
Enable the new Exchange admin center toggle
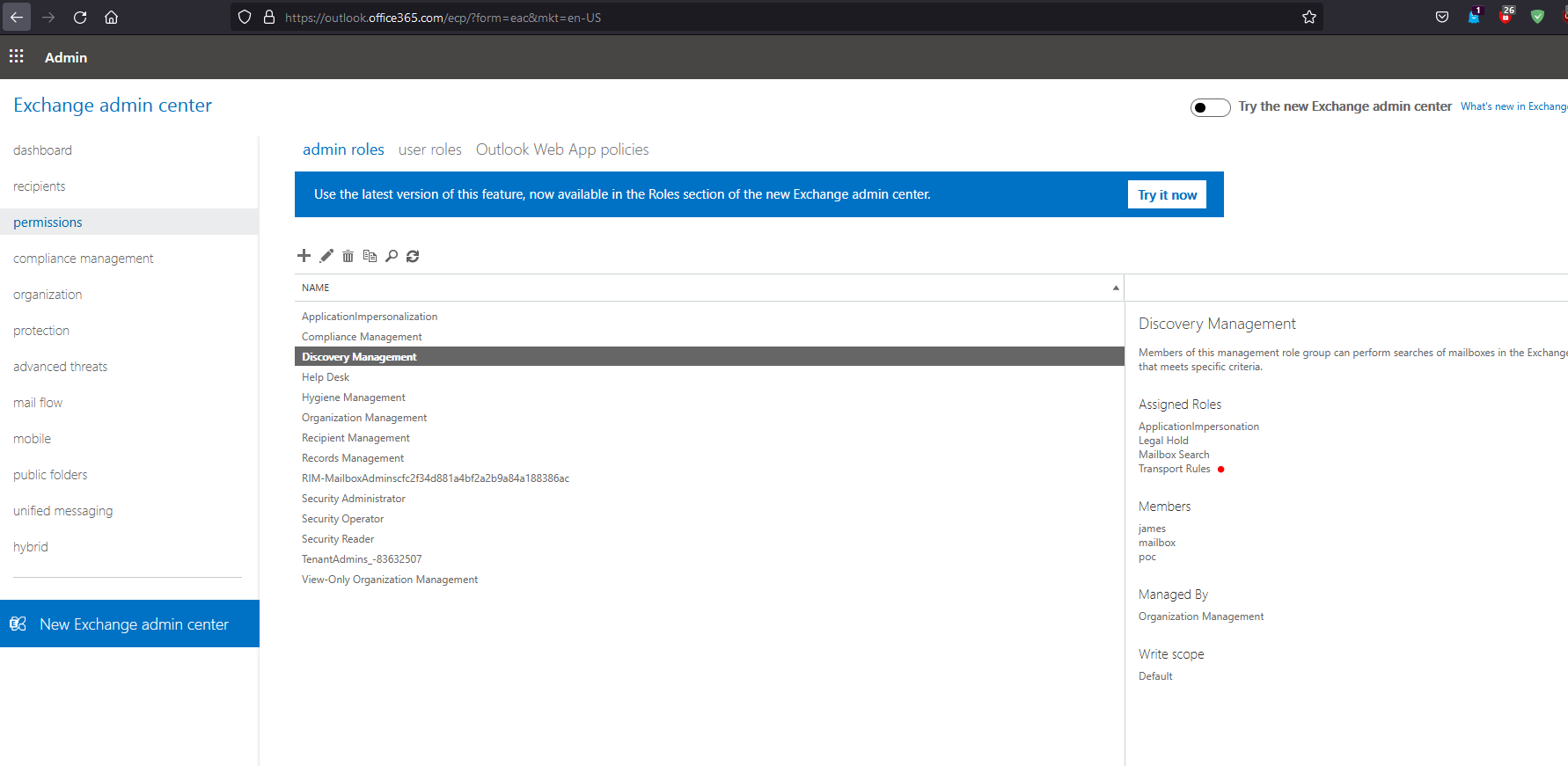tap(1210, 107)
